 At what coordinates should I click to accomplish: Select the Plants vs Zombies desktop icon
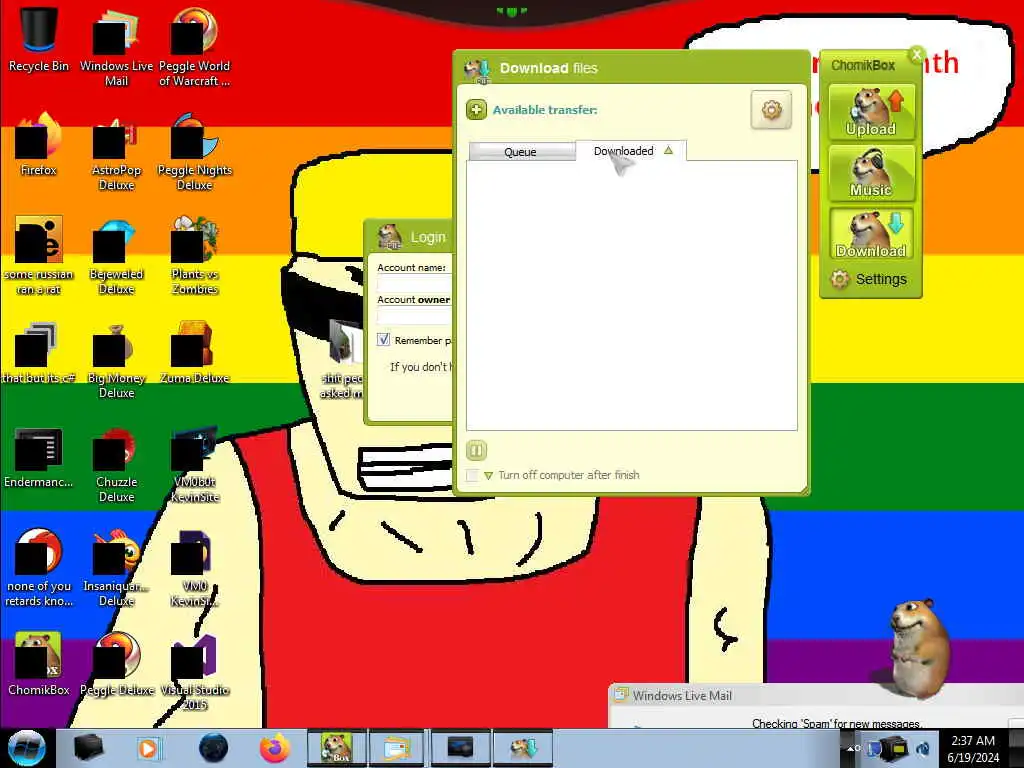coord(195,256)
